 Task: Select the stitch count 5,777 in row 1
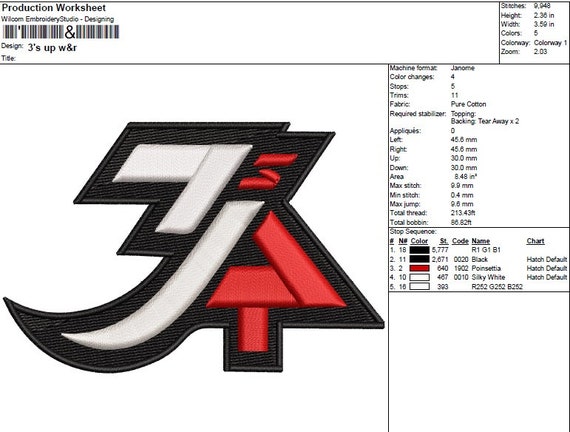coord(440,250)
